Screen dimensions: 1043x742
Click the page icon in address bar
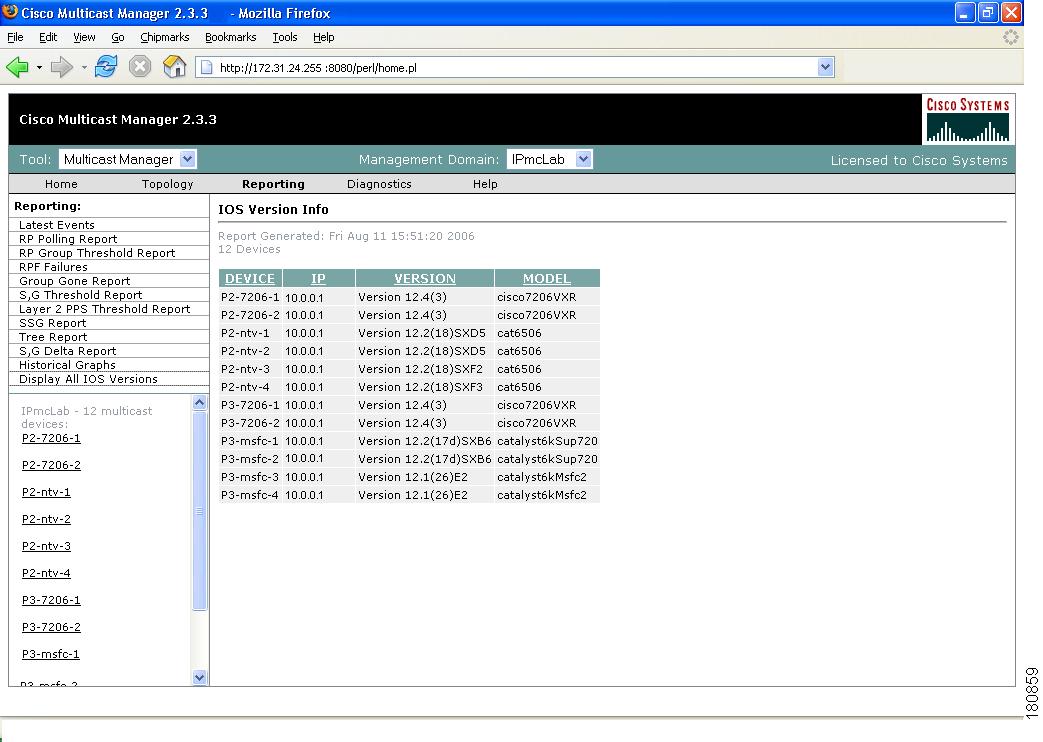pyautogui.click(x=207, y=67)
